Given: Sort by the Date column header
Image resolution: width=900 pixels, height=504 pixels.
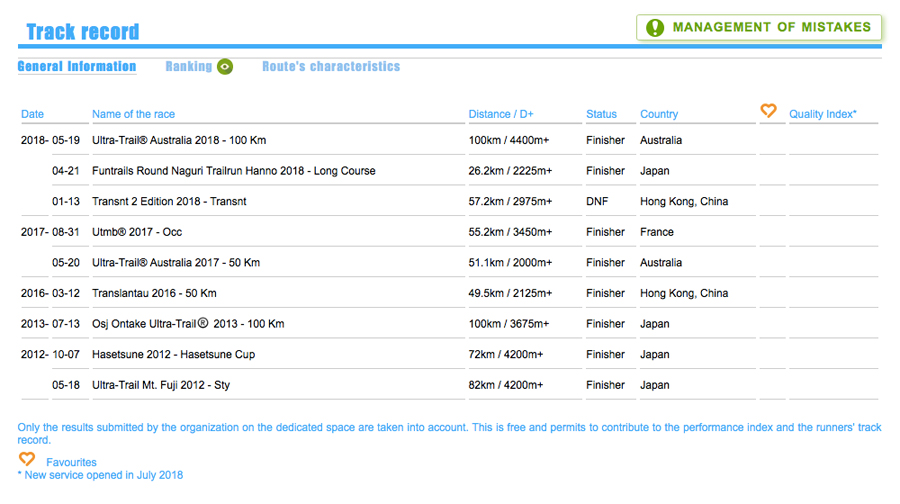Looking at the screenshot, I should click(x=33, y=114).
